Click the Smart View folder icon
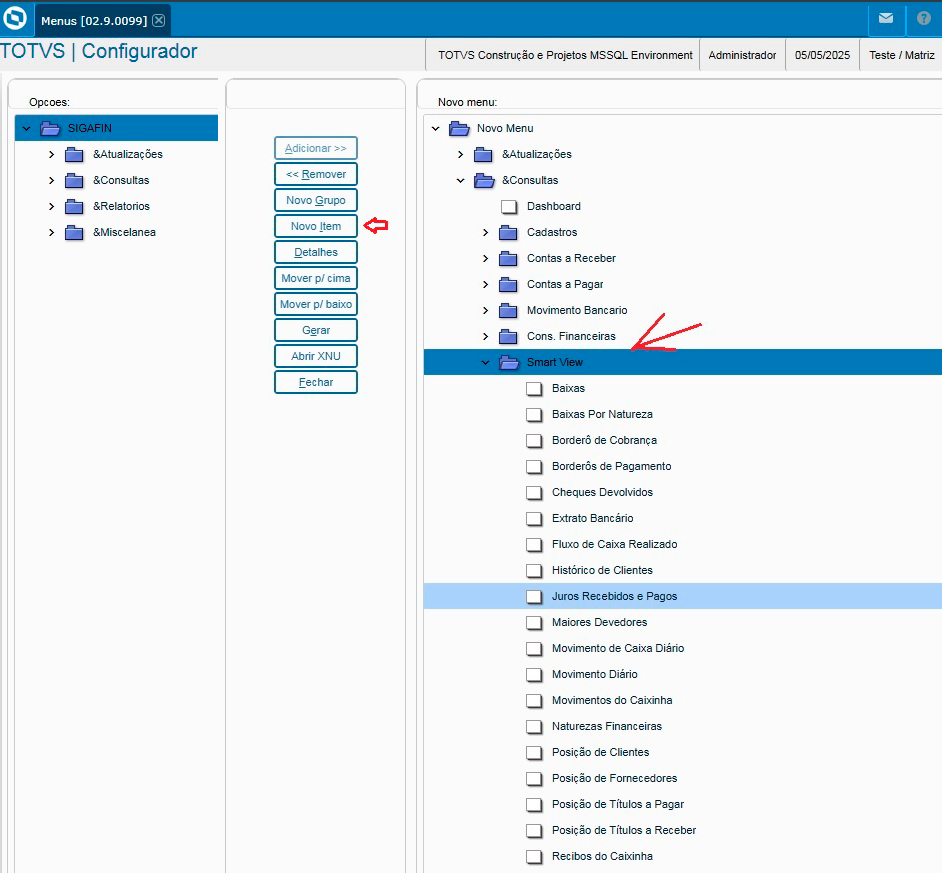 [509, 362]
